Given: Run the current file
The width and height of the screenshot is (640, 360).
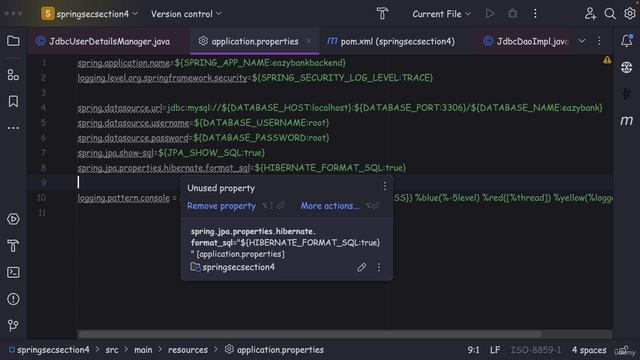Looking at the screenshot, I should point(490,14).
